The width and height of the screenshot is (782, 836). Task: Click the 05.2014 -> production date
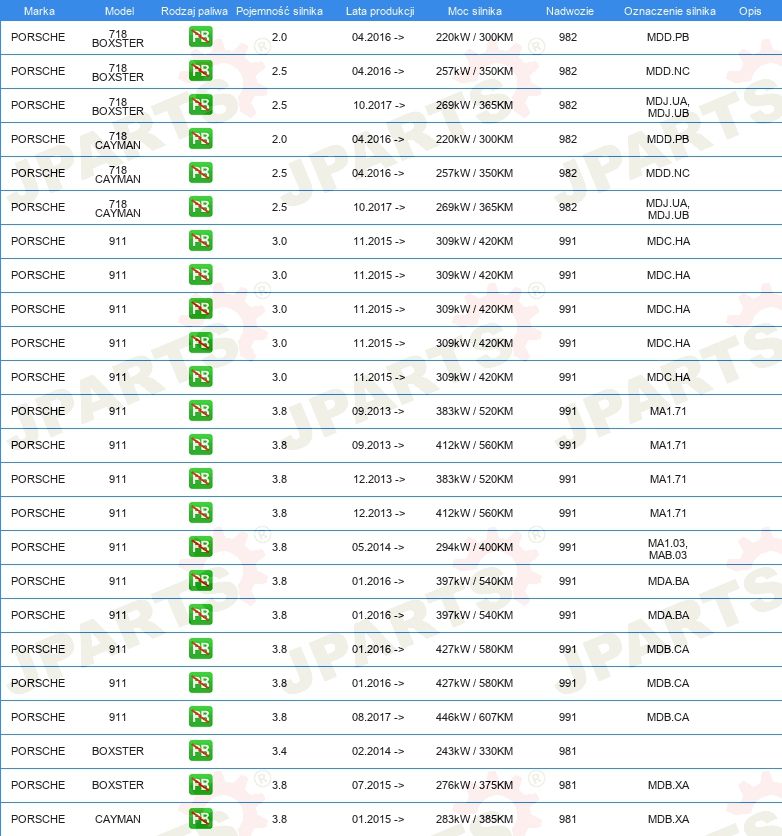[378, 547]
